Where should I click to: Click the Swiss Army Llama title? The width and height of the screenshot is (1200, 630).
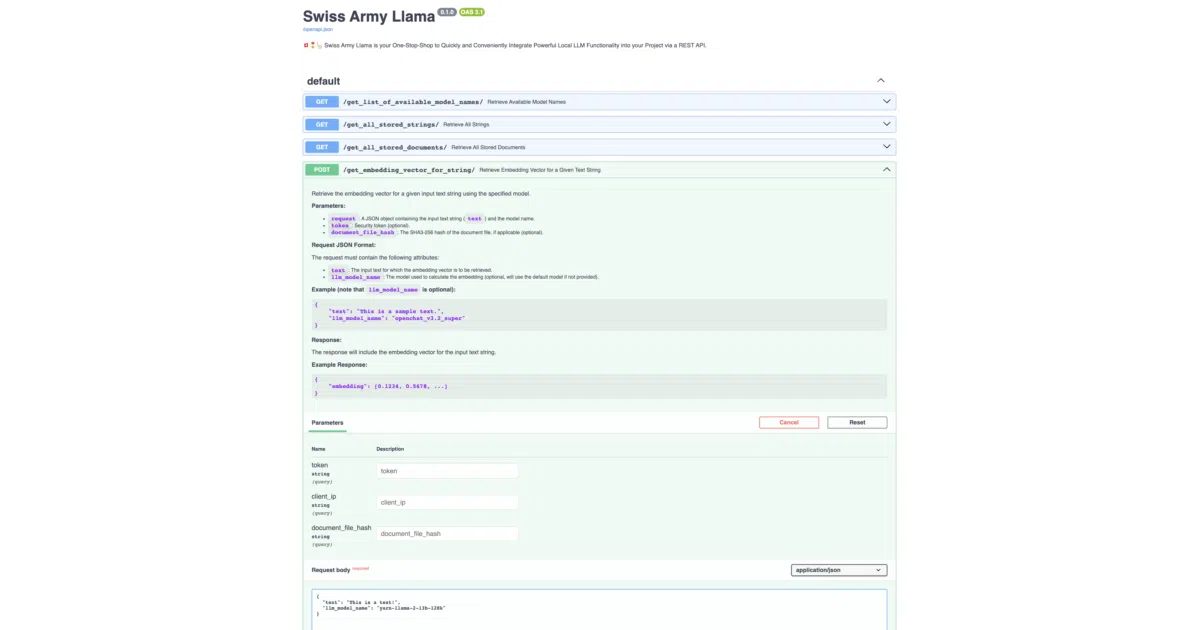click(x=369, y=16)
